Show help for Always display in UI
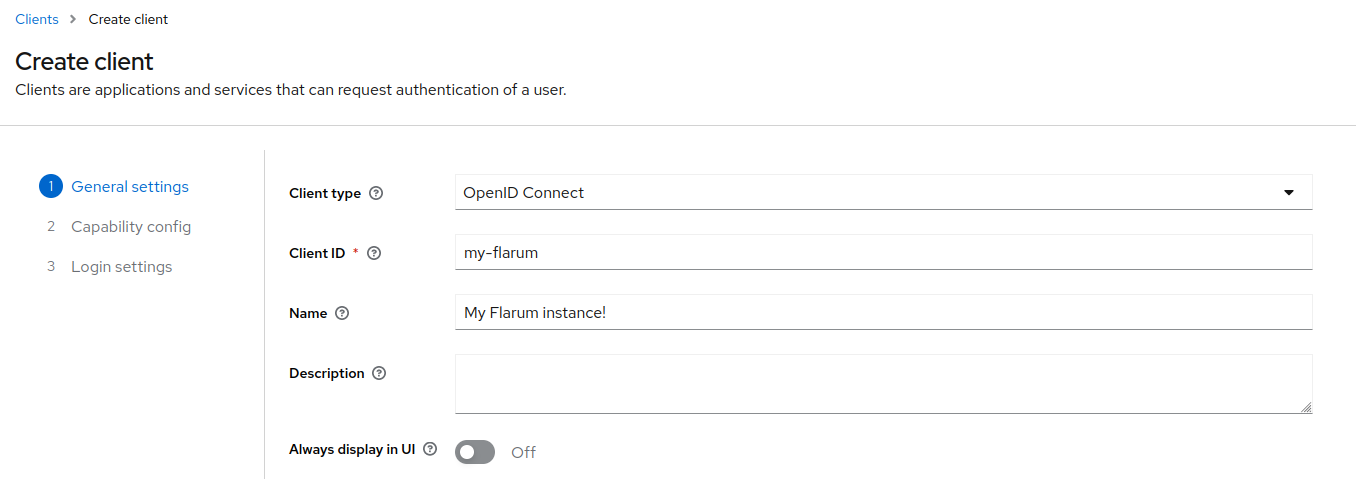This screenshot has height=479, width=1356. (x=430, y=449)
